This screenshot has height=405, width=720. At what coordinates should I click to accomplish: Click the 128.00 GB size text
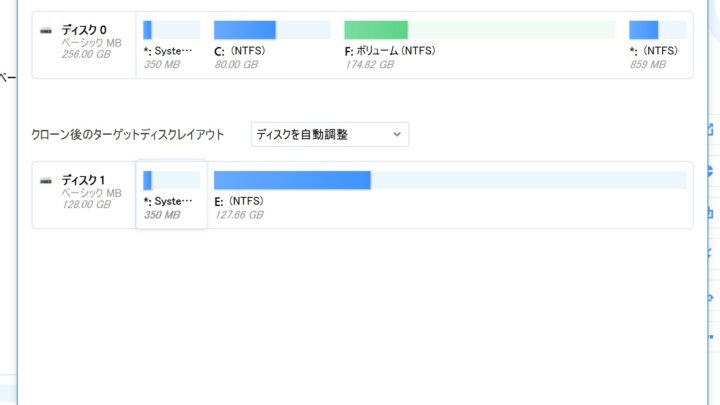[86, 204]
